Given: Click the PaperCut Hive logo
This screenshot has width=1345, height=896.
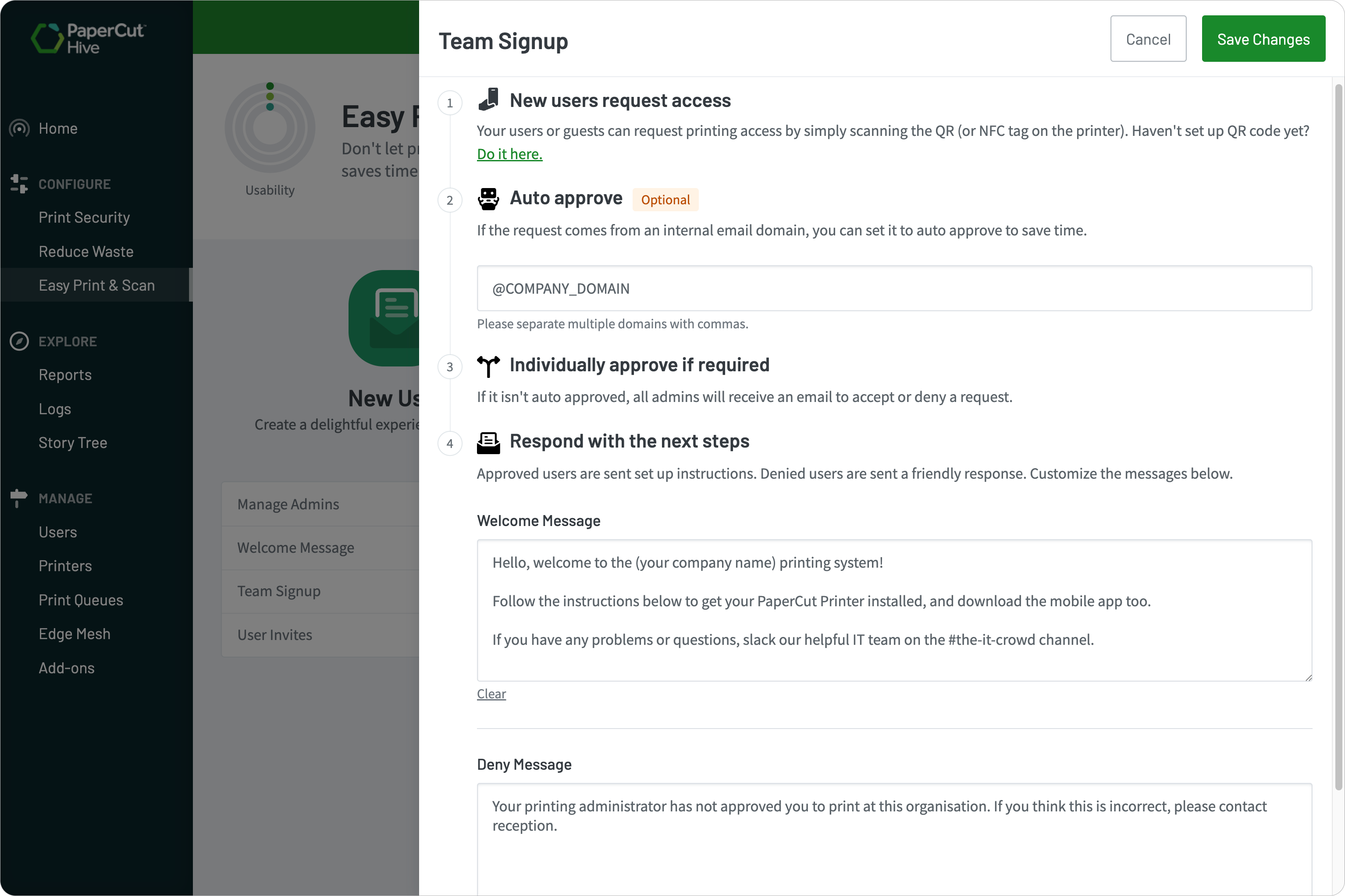Looking at the screenshot, I should tap(89, 38).
